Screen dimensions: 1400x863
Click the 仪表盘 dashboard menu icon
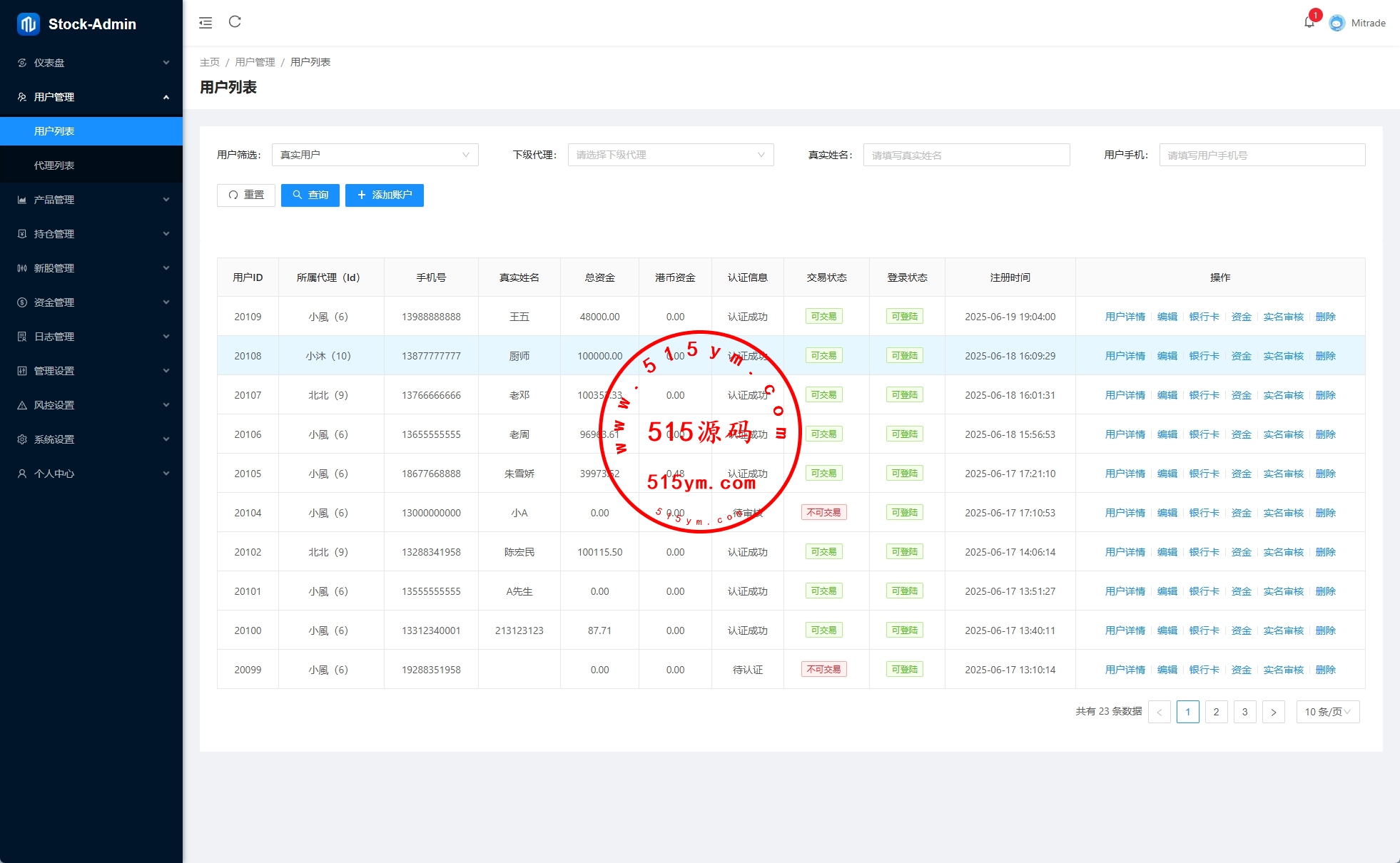coord(22,63)
